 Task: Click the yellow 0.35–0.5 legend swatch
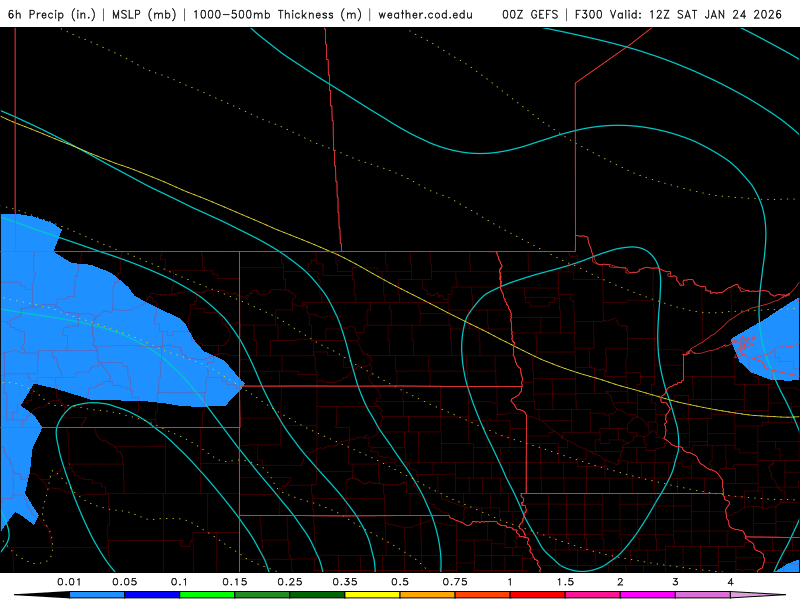pyautogui.click(x=372, y=595)
